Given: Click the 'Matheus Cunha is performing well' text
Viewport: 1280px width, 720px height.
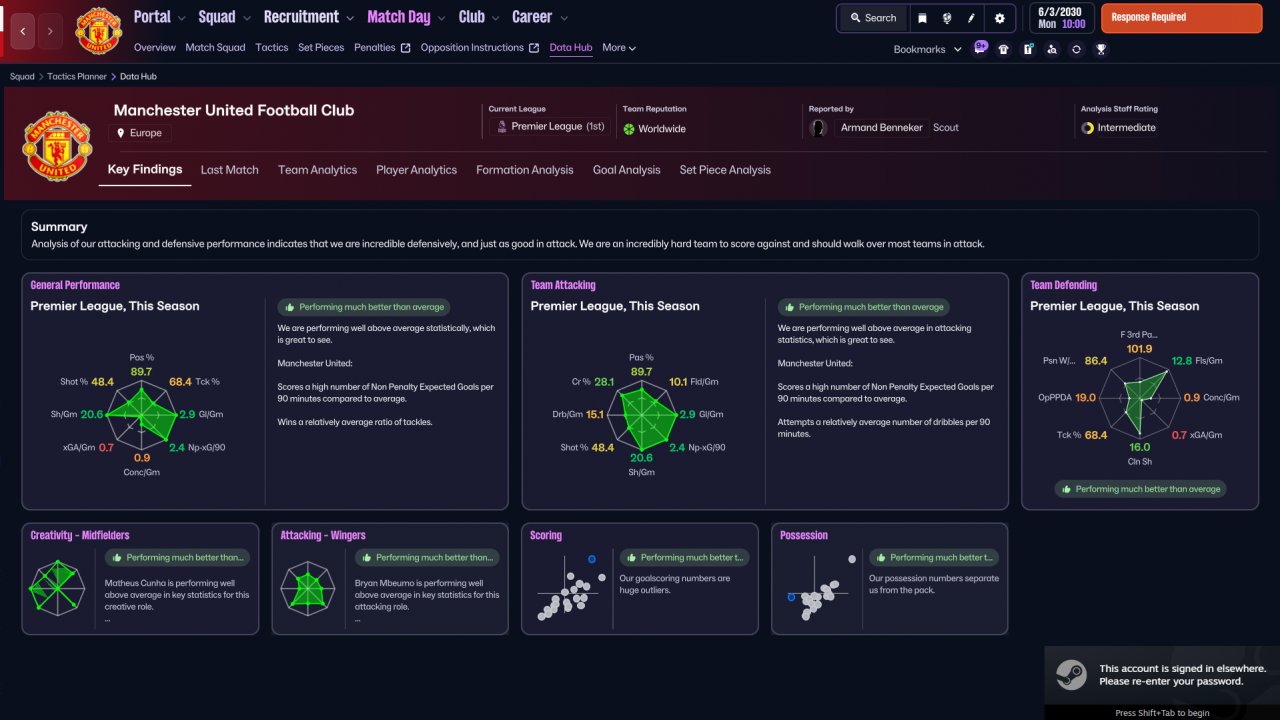Looking at the screenshot, I should (177, 594).
